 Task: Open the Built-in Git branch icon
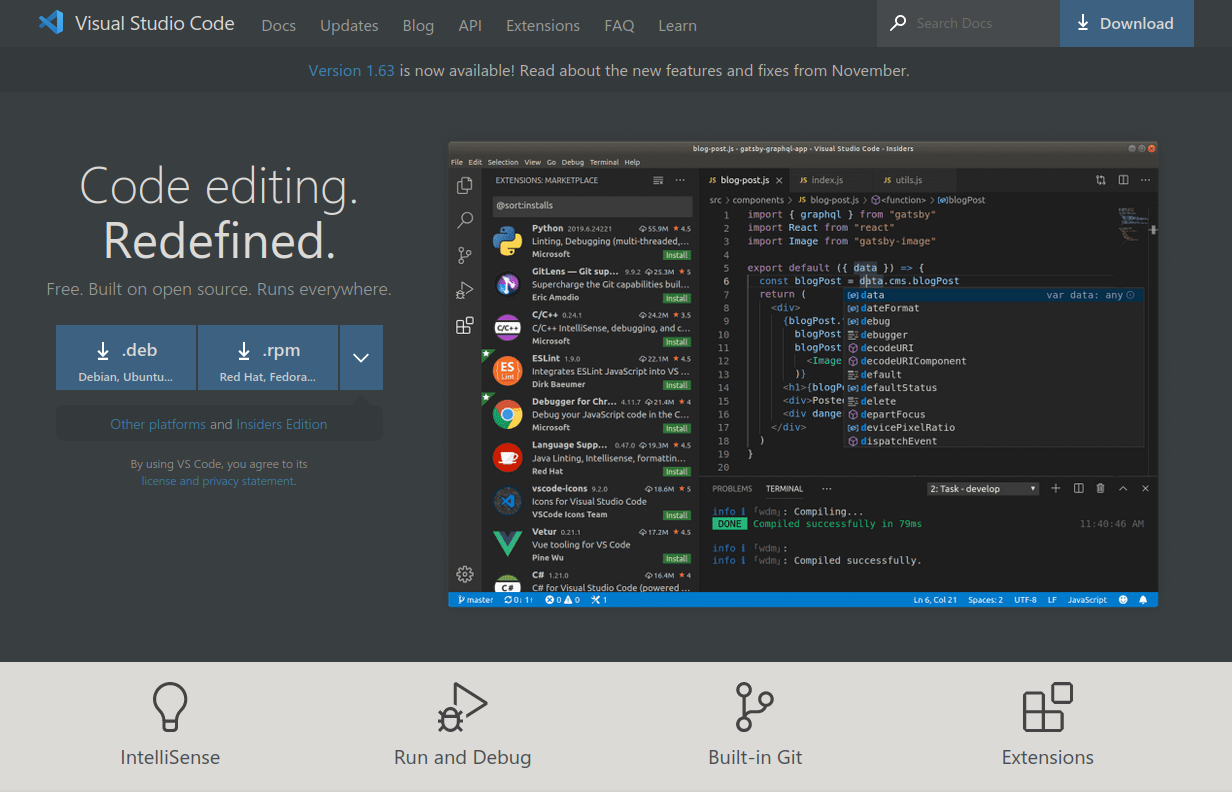(x=755, y=708)
